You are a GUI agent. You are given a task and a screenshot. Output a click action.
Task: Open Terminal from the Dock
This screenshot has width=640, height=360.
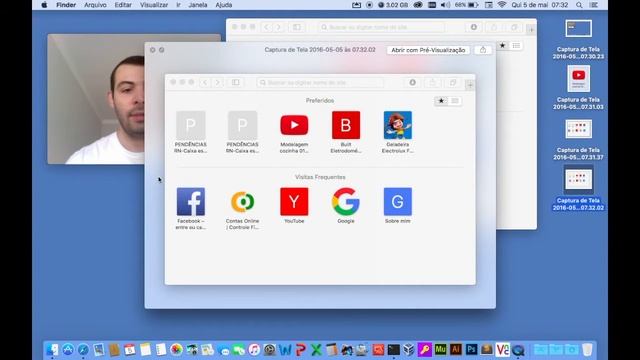(x=394, y=350)
